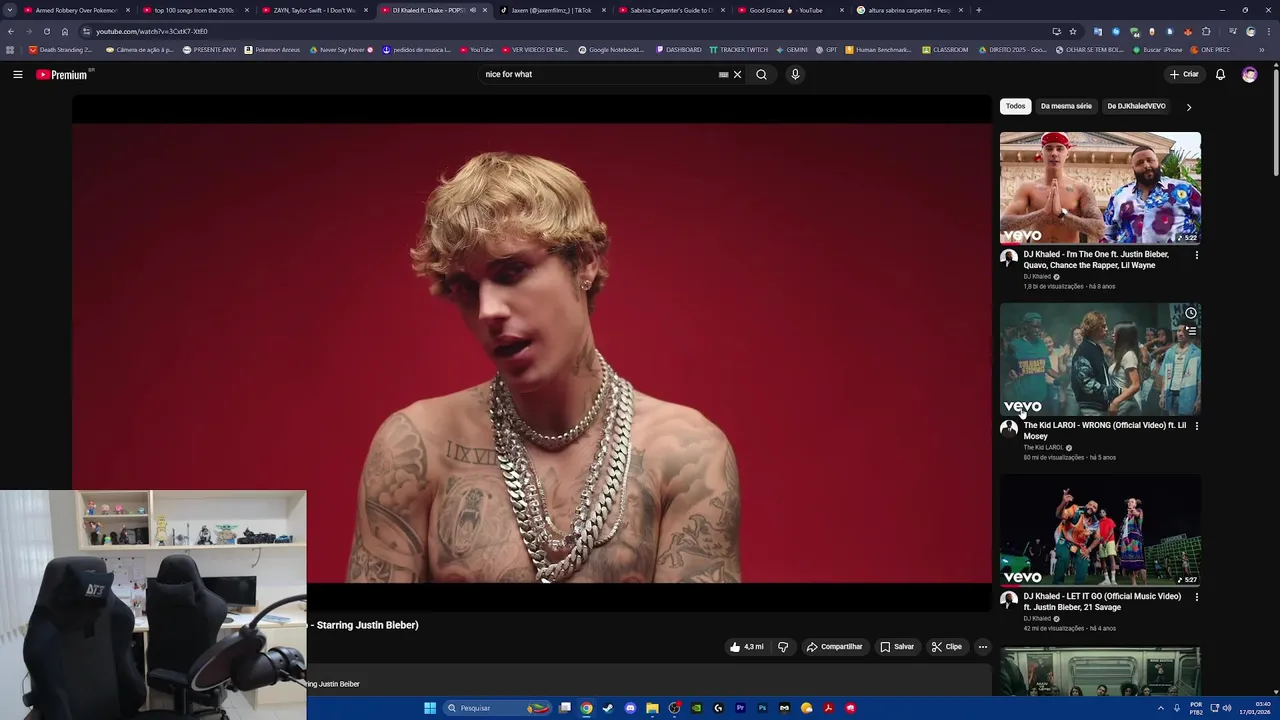Open Discord from the taskbar
Viewport: 1280px width, 720px height.
630,708
